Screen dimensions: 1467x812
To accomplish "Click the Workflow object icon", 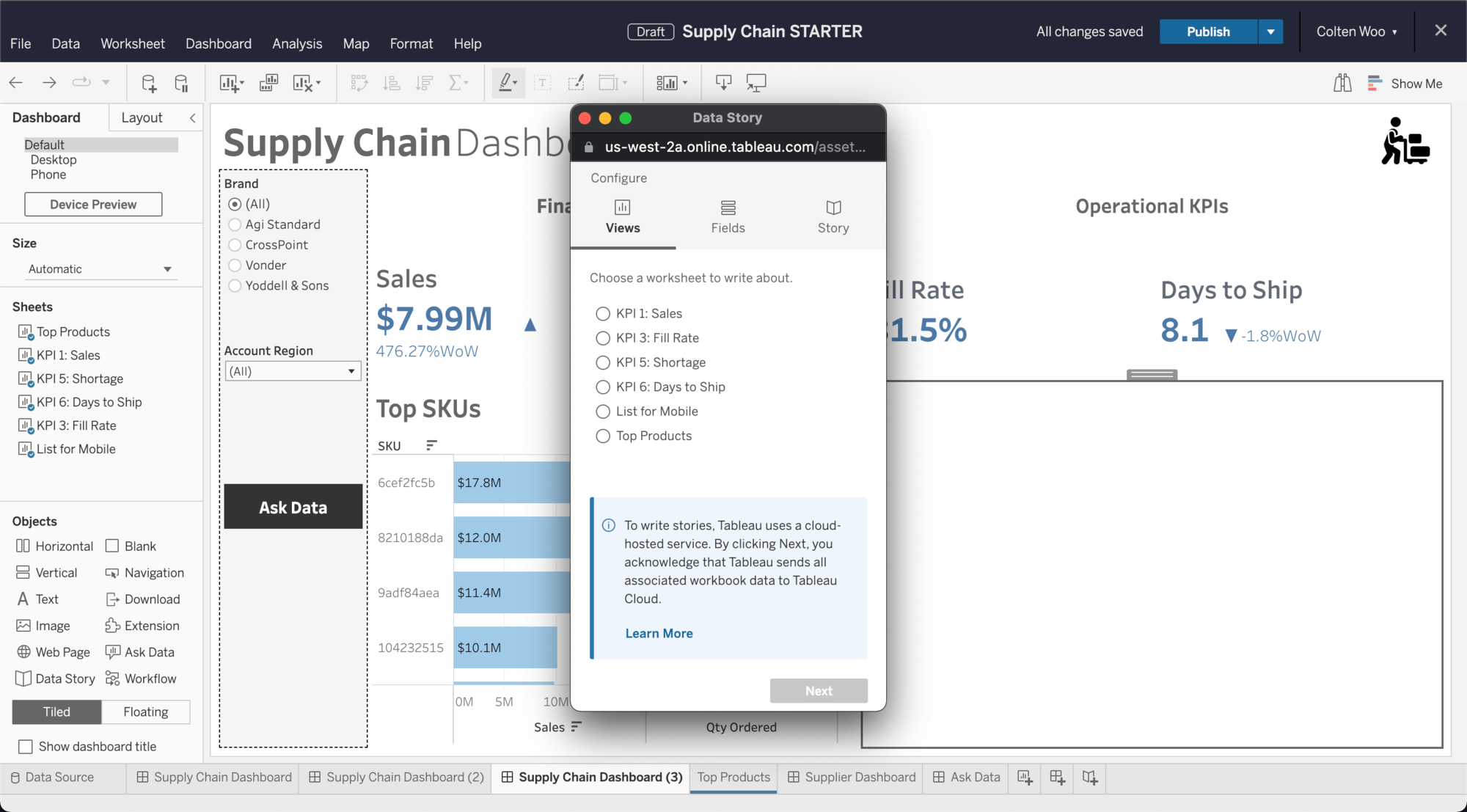I will click(111, 678).
